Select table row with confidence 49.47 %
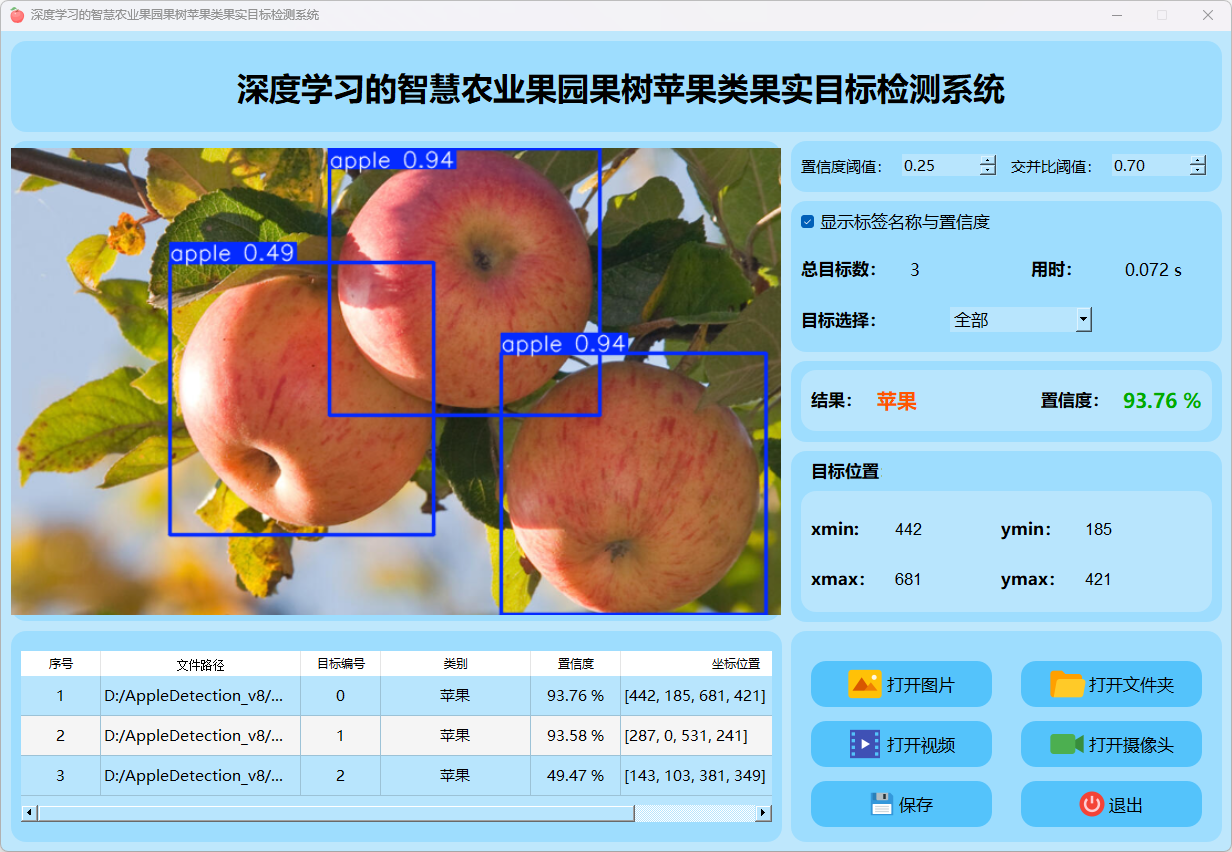Image resolution: width=1232 pixels, height=852 pixels. pyautogui.click(x=396, y=775)
